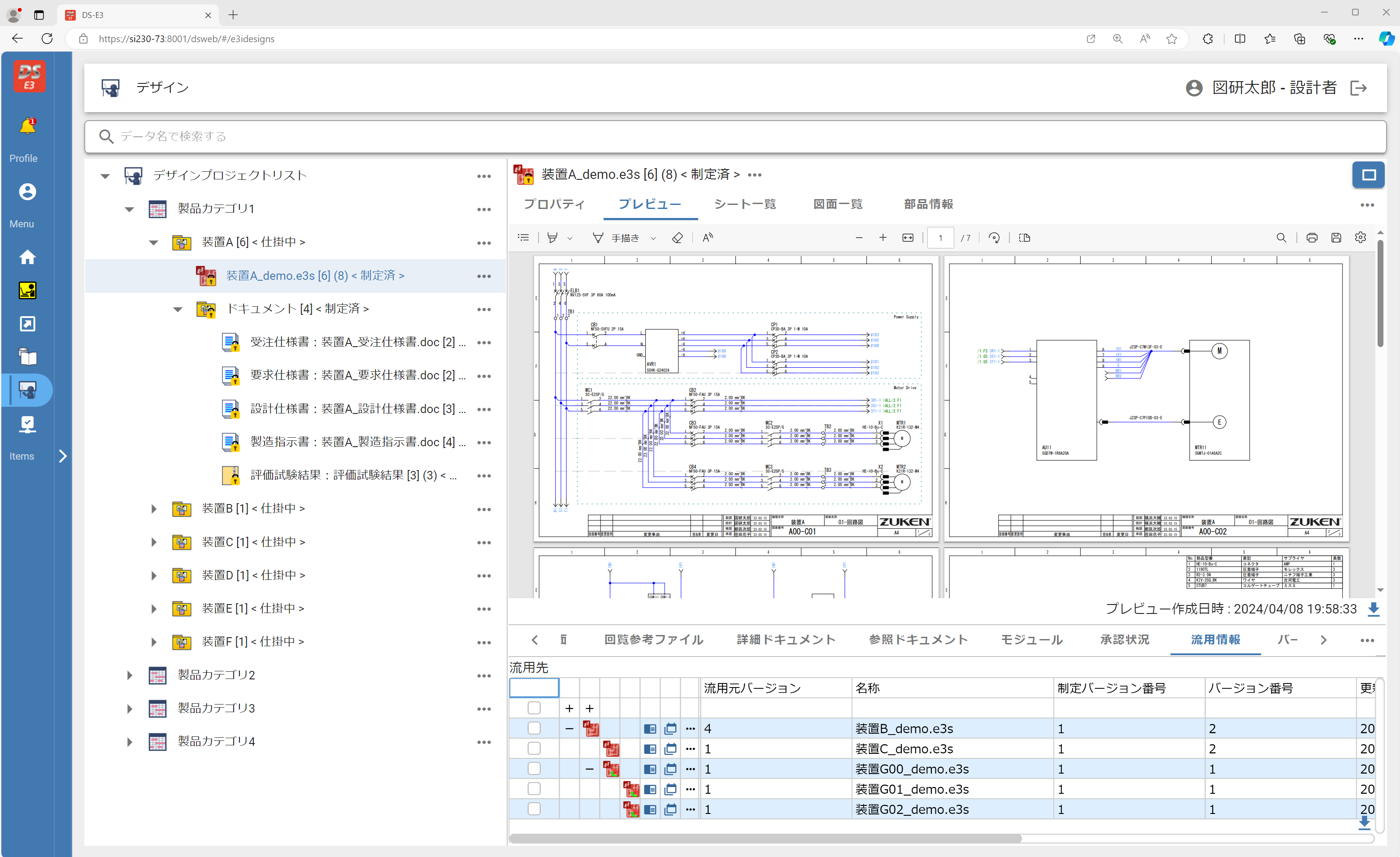Expand the Items sidebar arrow
The height and width of the screenshot is (857, 1400).
tap(62, 456)
